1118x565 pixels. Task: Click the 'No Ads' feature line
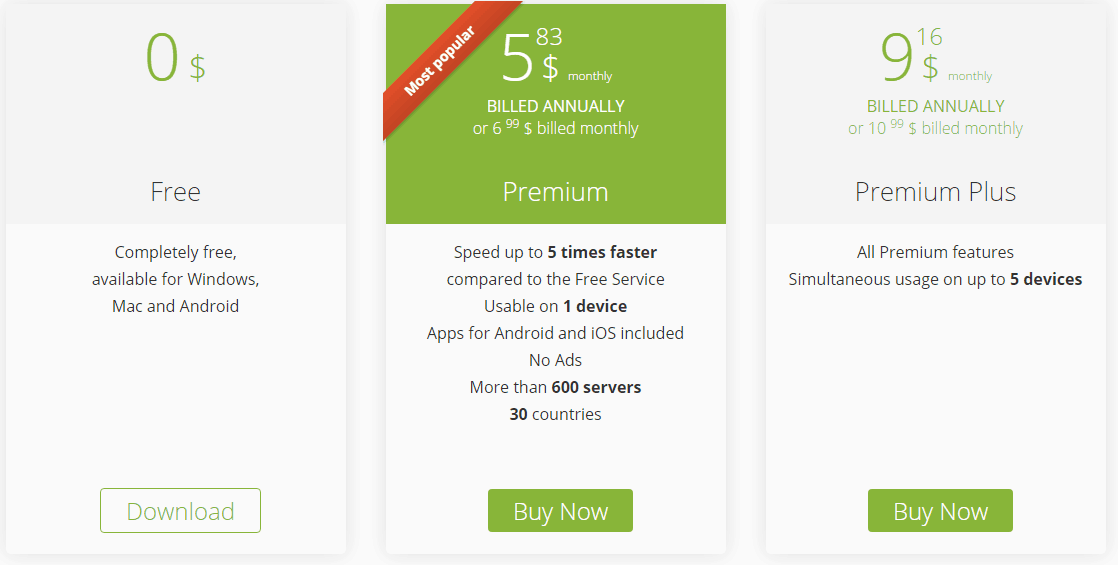(x=555, y=361)
